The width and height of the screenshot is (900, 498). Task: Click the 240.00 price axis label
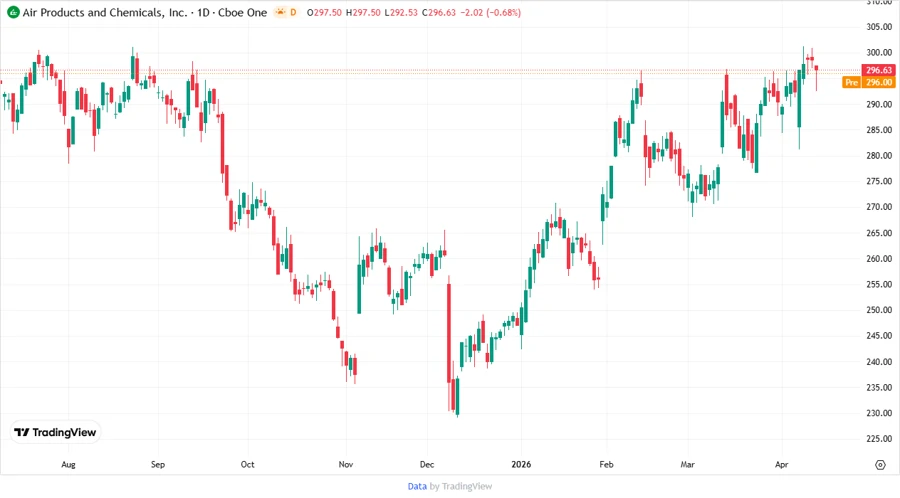879,362
